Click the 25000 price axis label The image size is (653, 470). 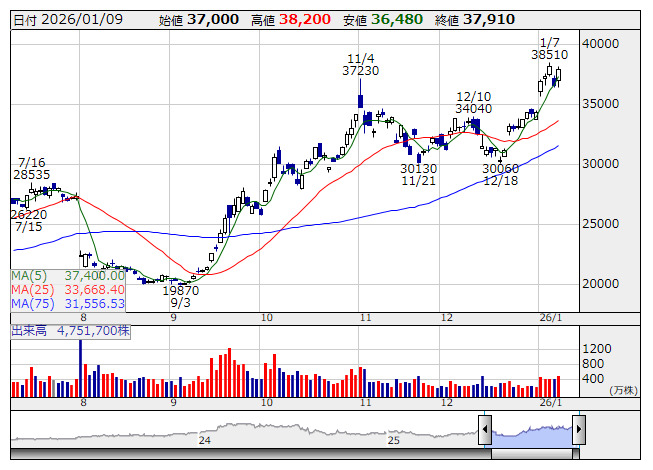[x=600, y=224]
